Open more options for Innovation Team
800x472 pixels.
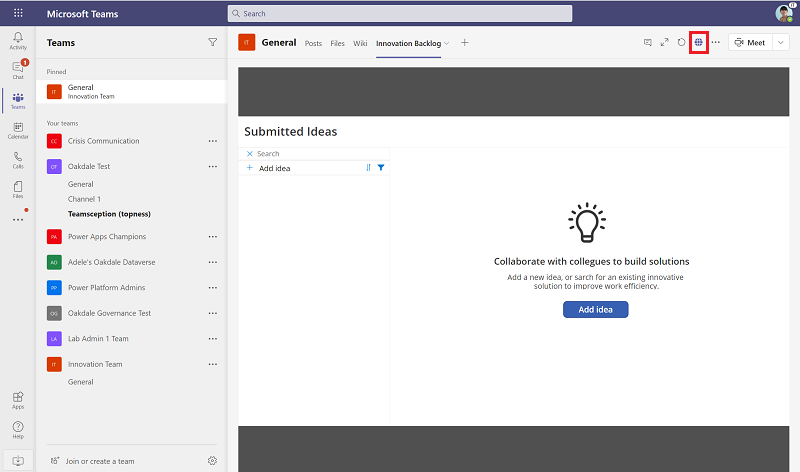tap(213, 364)
